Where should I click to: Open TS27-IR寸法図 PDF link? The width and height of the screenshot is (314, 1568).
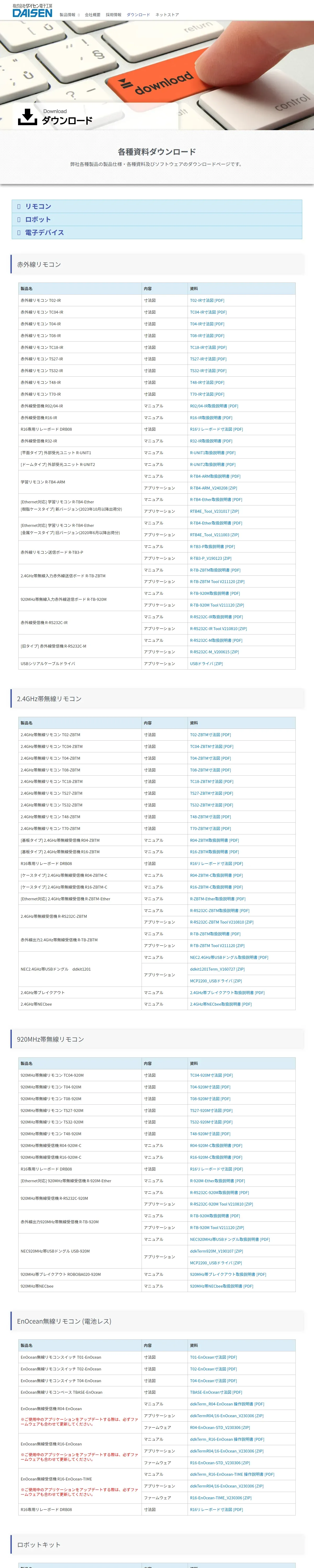pyautogui.click(x=208, y=359)
